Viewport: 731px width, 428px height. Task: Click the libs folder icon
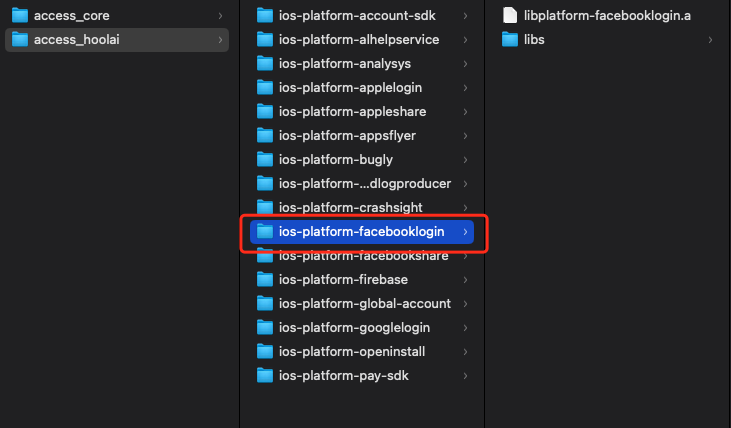(510, 40)
